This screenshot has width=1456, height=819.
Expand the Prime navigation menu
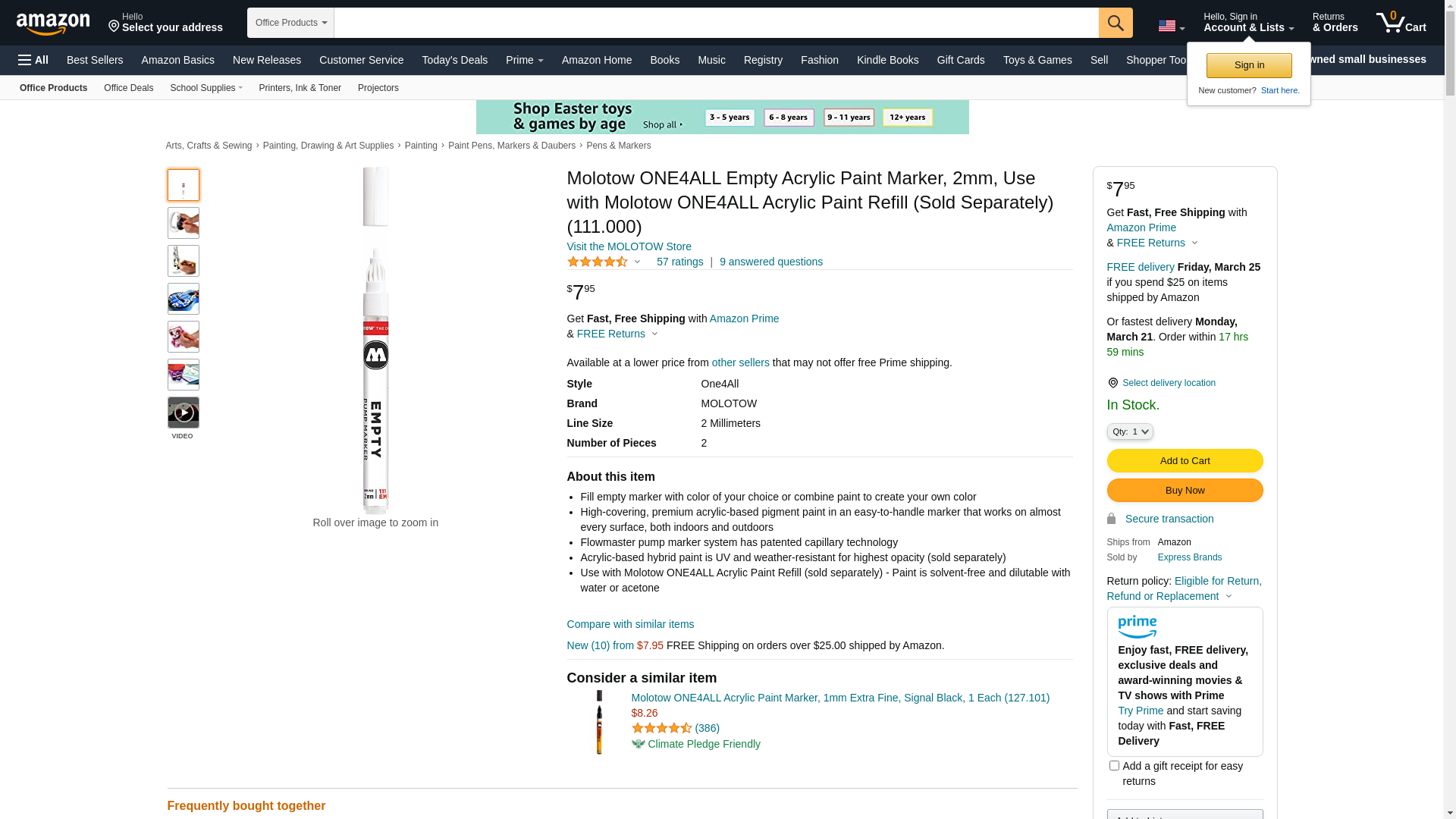tap(524, 60)
